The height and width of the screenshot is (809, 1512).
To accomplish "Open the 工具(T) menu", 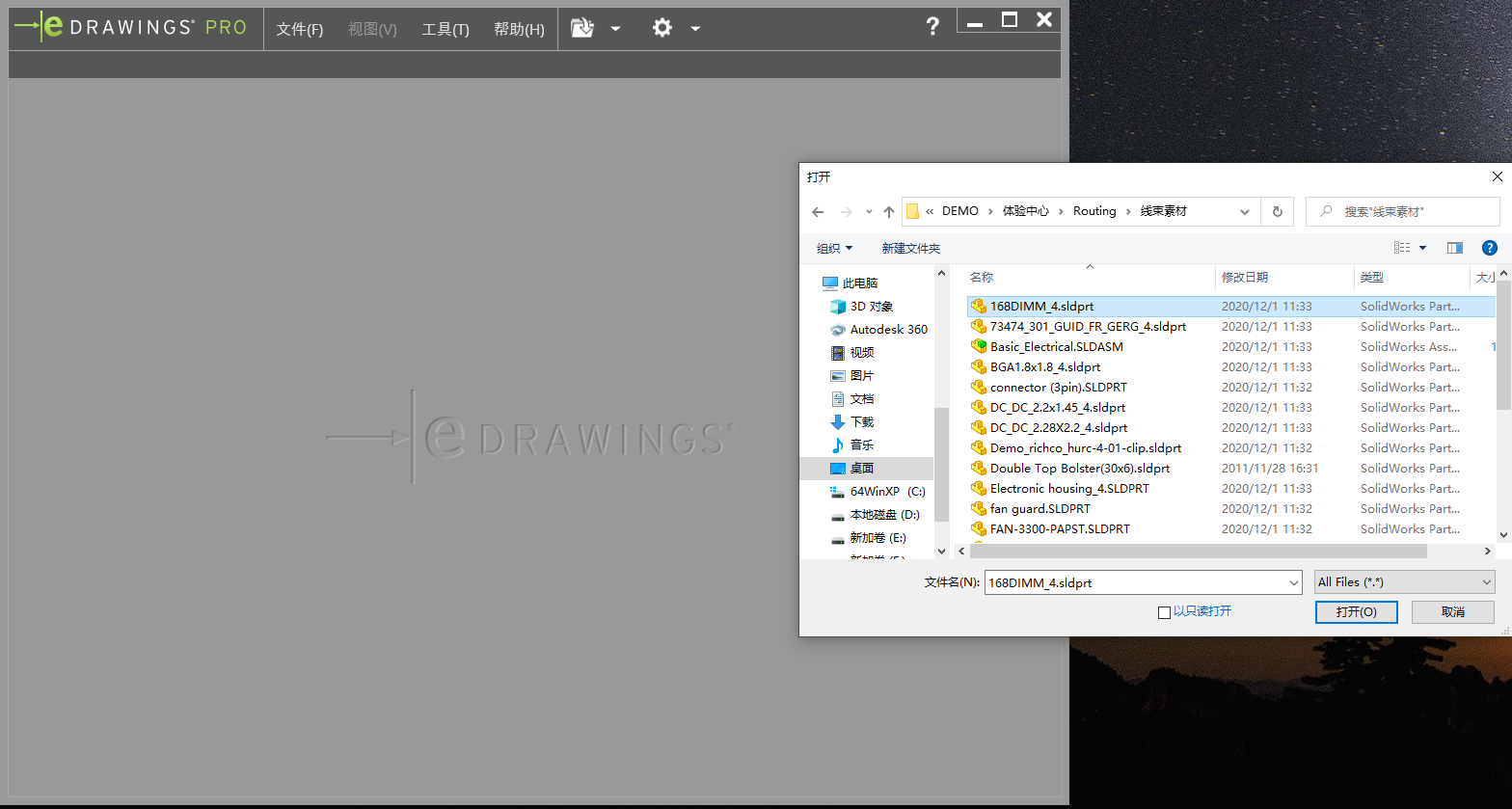I will point(445,29).
